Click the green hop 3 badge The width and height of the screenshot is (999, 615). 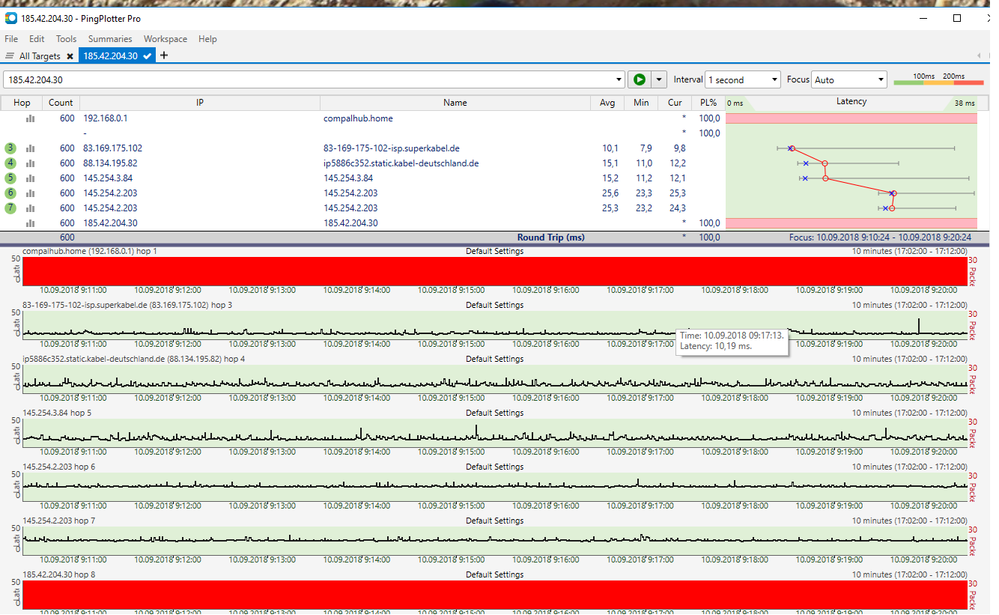(x=10, y=148)
